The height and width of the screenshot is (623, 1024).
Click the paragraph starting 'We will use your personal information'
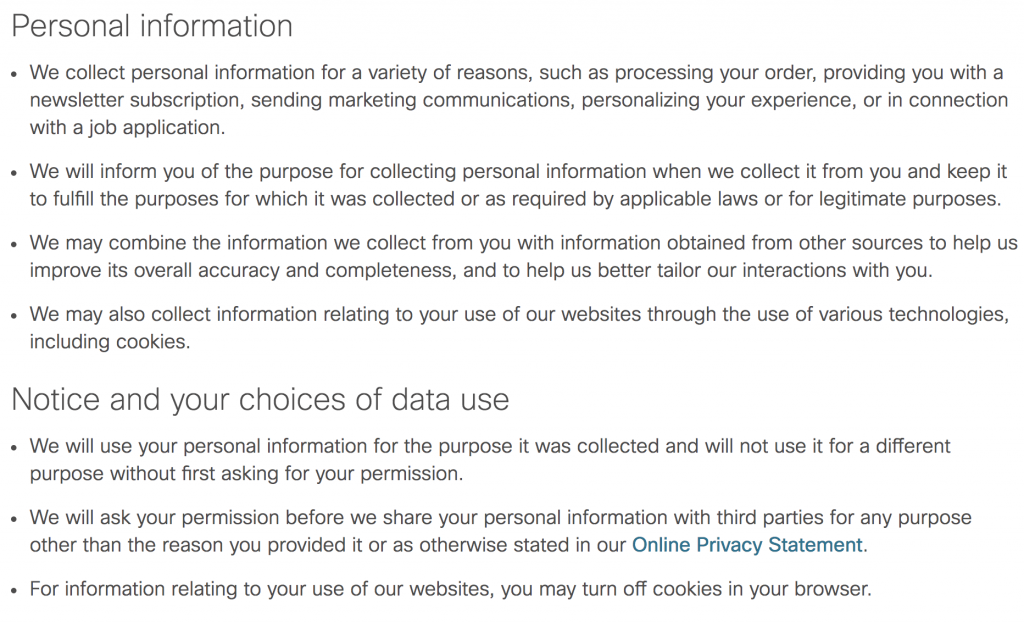point(490,460)
